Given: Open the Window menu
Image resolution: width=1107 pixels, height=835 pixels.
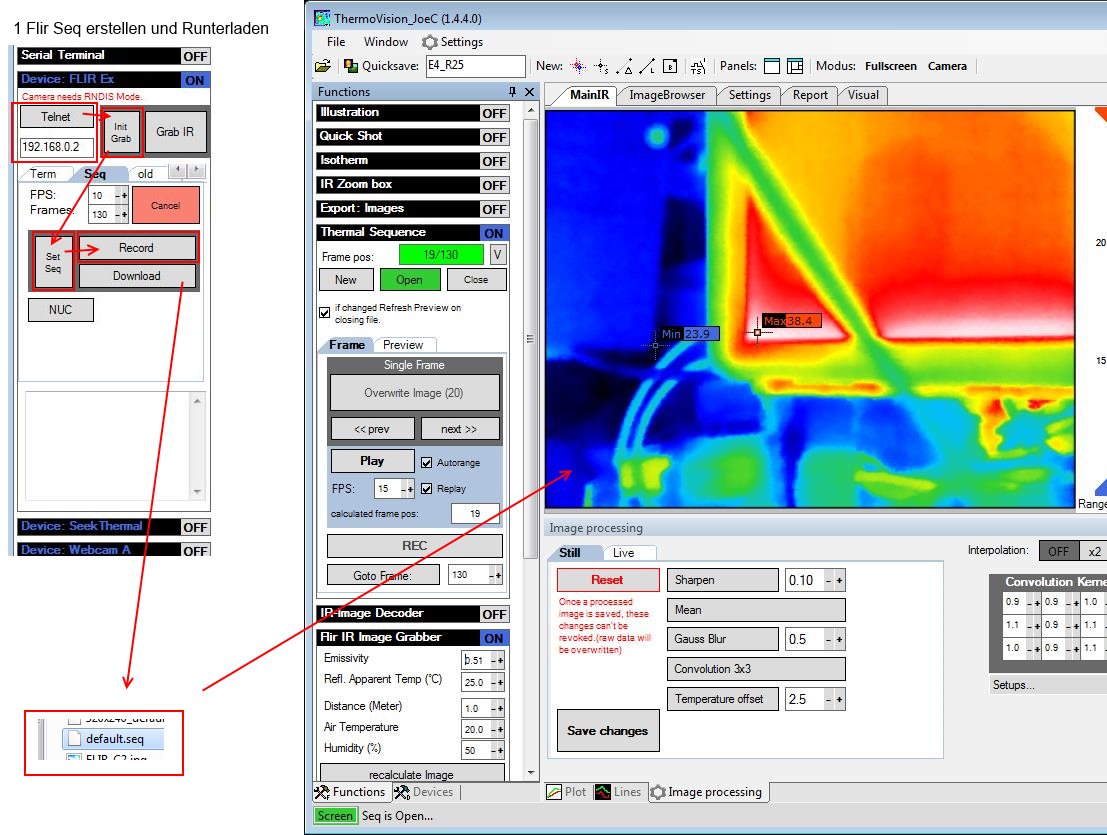Looking at the screenshot, I should pyautogui.click(x=385, y=42).
